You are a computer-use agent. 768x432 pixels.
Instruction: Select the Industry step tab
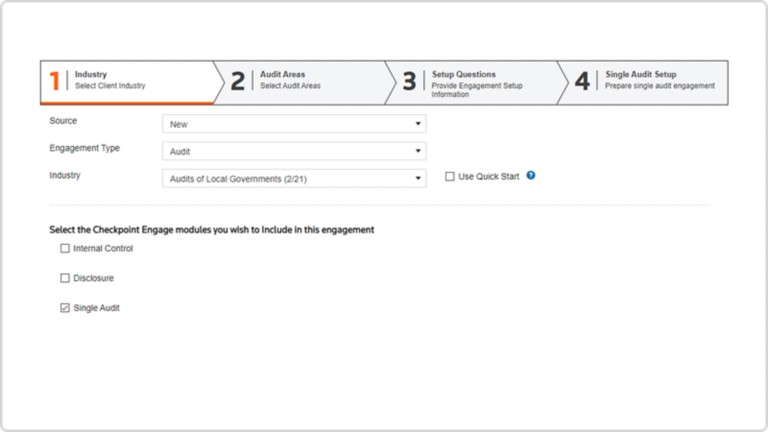[127, 82]
